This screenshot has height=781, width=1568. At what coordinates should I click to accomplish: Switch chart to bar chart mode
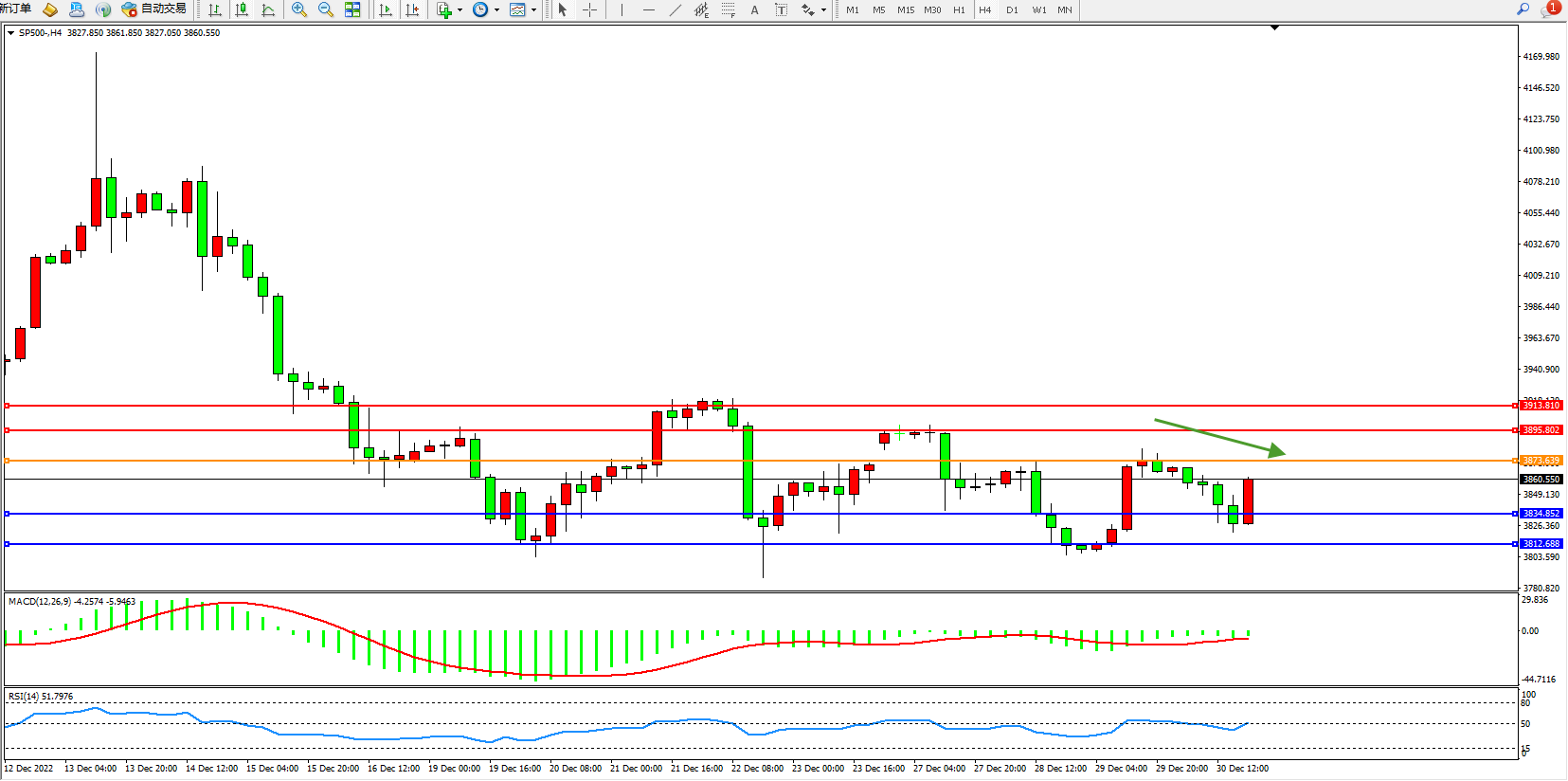215,9
